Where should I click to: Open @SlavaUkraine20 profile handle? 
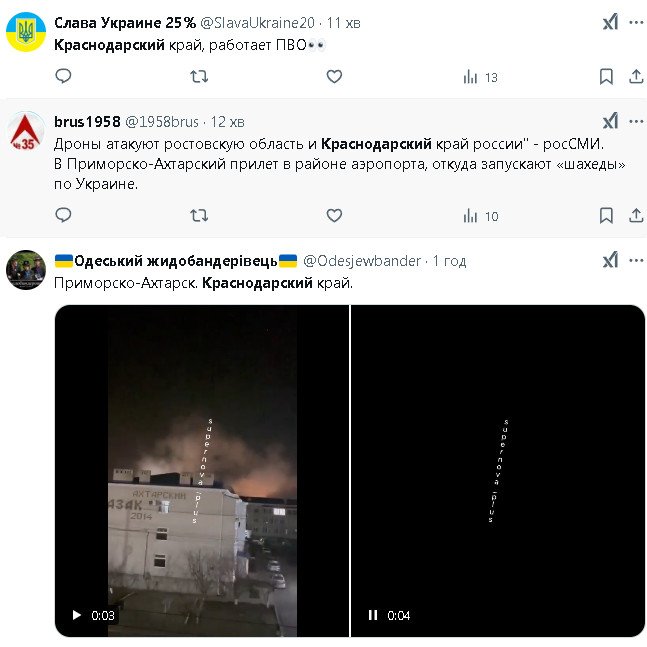(x=257, y=23)
